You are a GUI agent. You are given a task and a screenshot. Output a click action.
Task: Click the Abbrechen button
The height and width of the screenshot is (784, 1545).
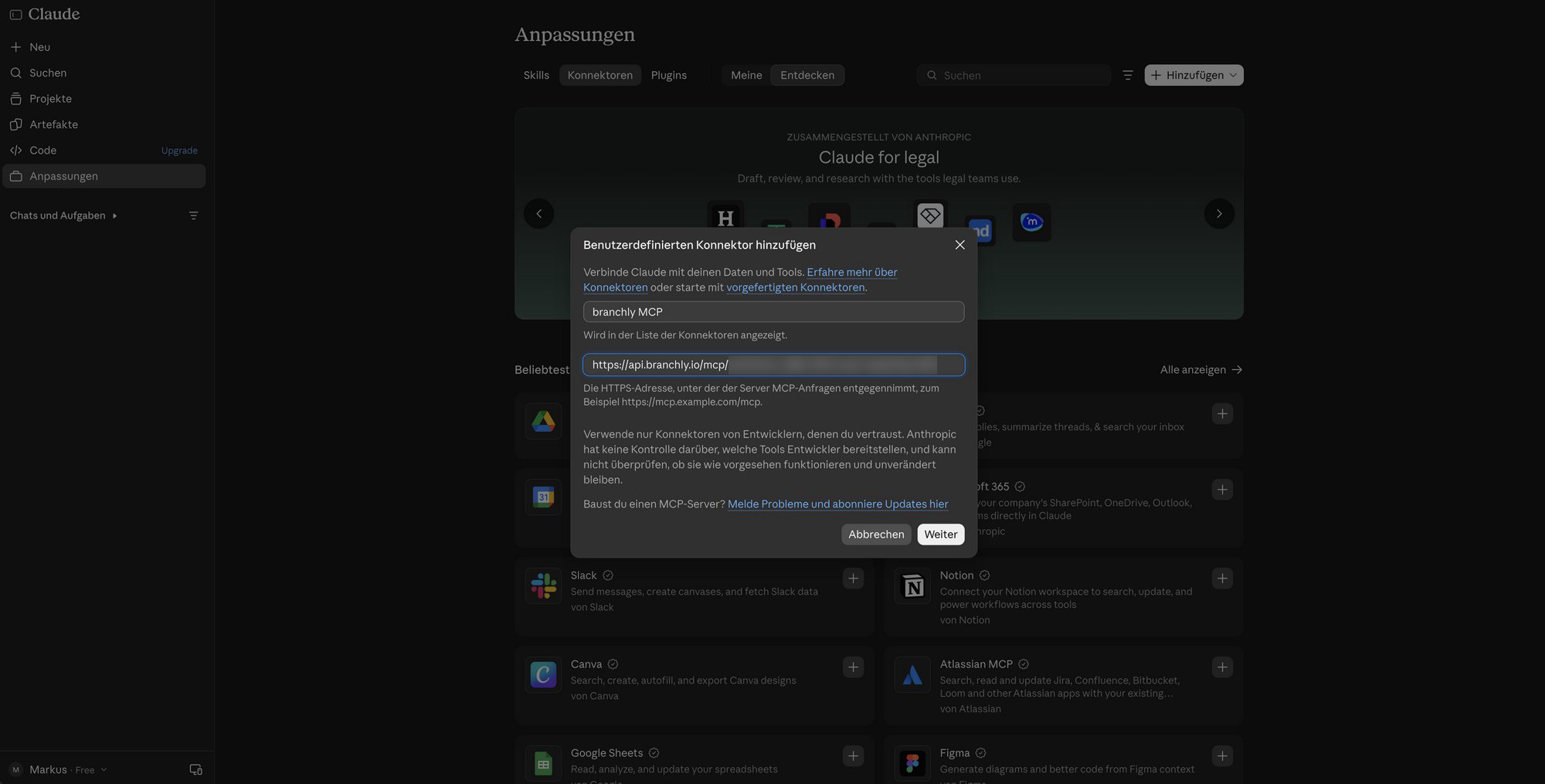876,535
